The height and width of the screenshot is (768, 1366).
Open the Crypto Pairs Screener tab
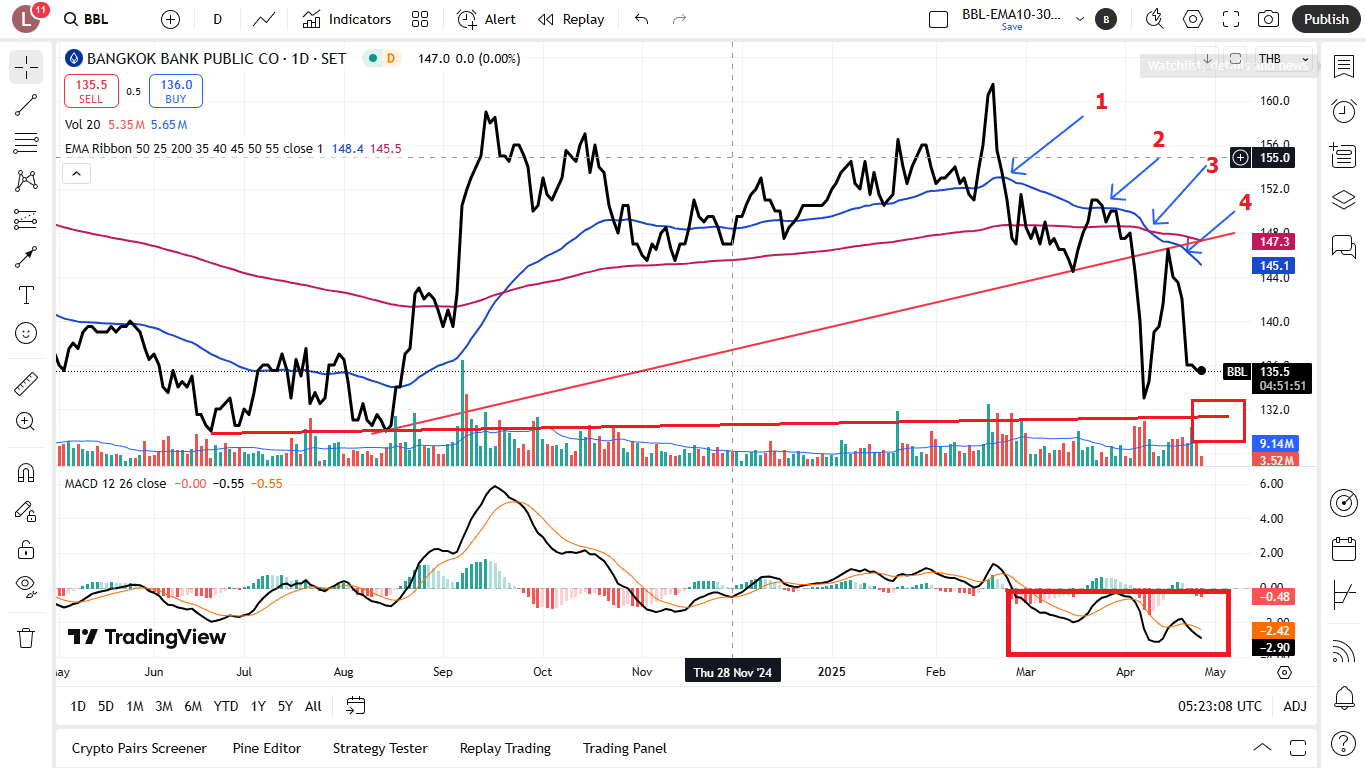point(139,748)
